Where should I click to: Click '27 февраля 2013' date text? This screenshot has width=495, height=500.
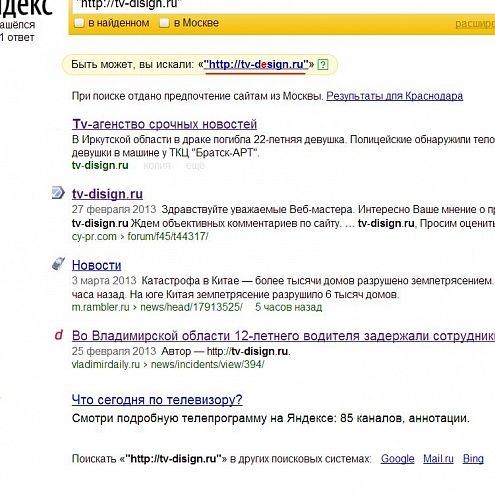coord(114,209)
